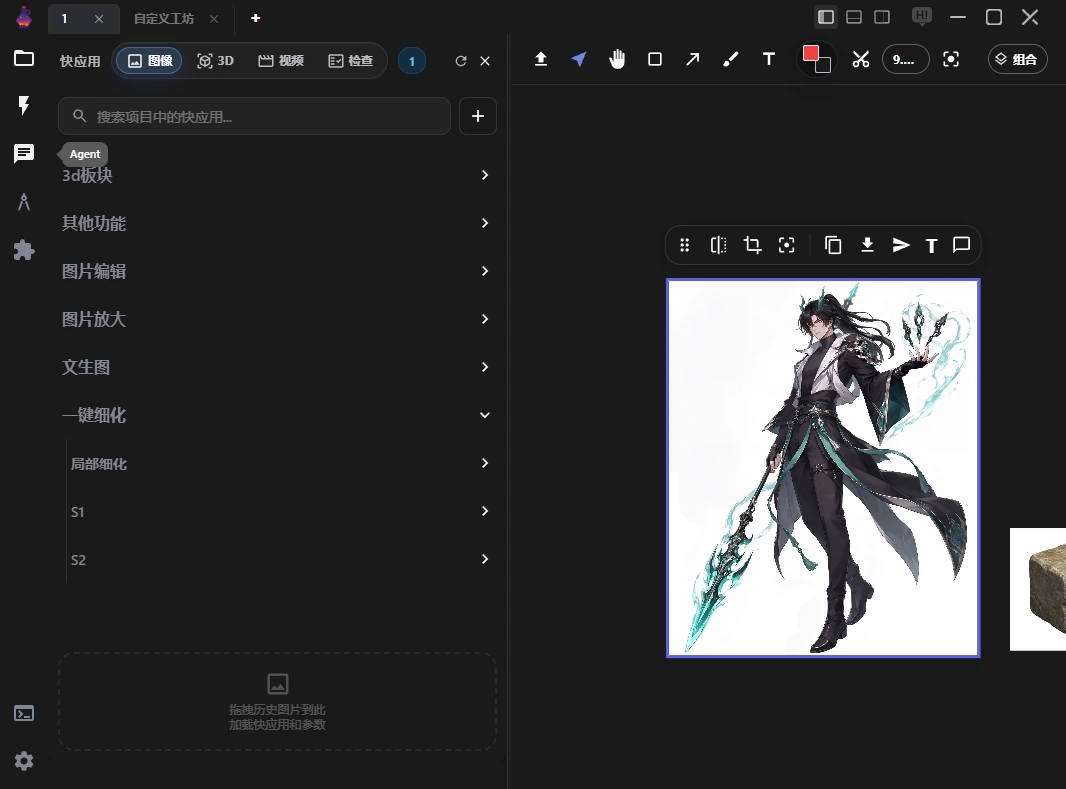Switch to the 3D tab
The height and width of the screenshot is (789, 1066).
pos(215,60)
